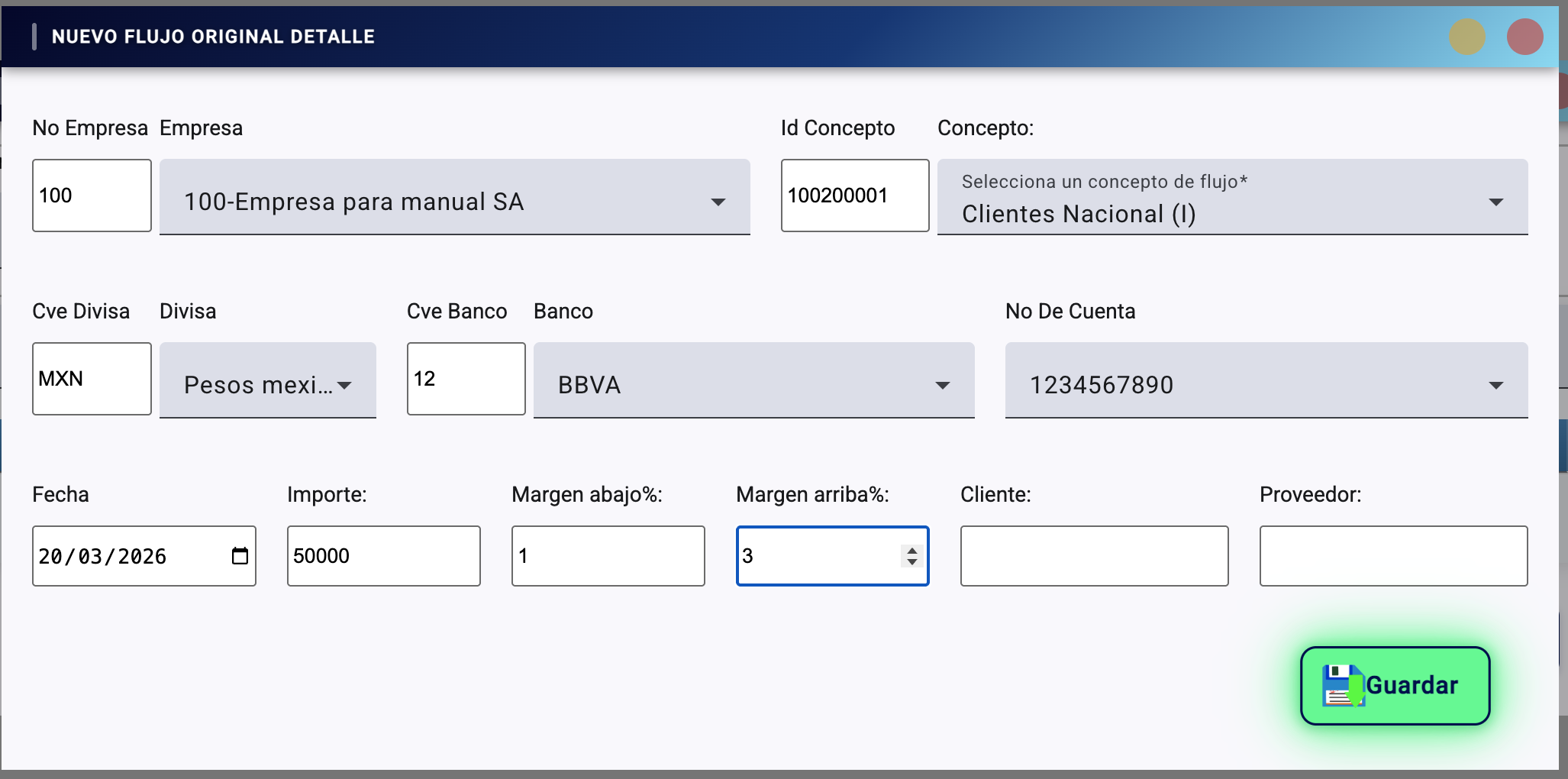The height and width of the screenshot is (779, 1568).
Task: Focus the Id Concepto text box
Action: pos(854,196)
